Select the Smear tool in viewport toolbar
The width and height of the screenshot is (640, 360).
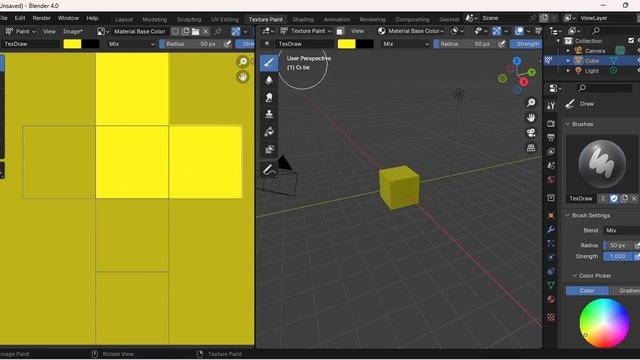click(x=269, y=97)
